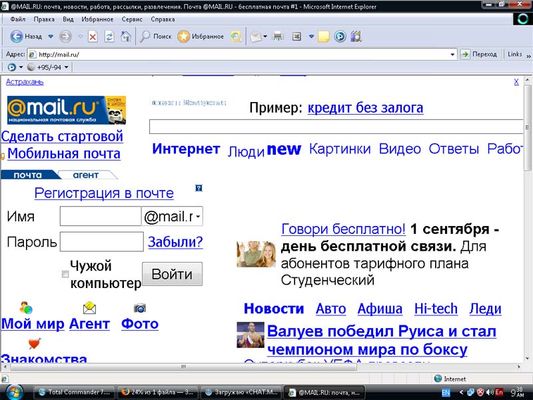This screenshot has width=533, height=400.
Task: Open the Мобильная почта link
Action: [64, 154]
